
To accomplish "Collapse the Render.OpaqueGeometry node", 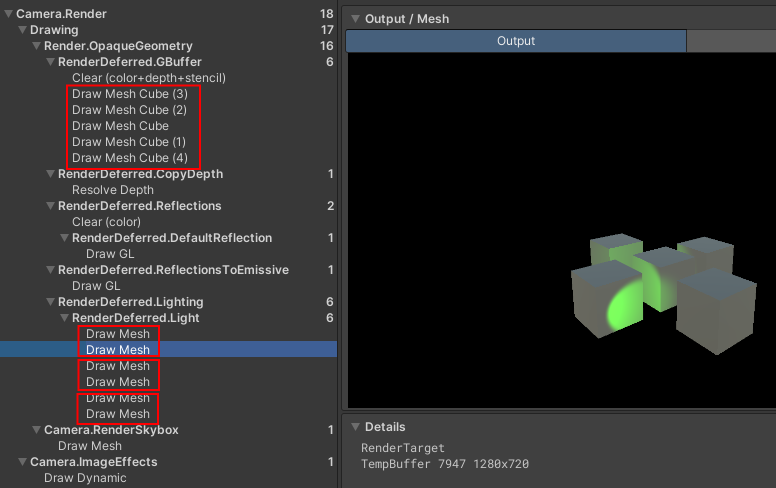I will pyautogui.click(x=36, y=46).
